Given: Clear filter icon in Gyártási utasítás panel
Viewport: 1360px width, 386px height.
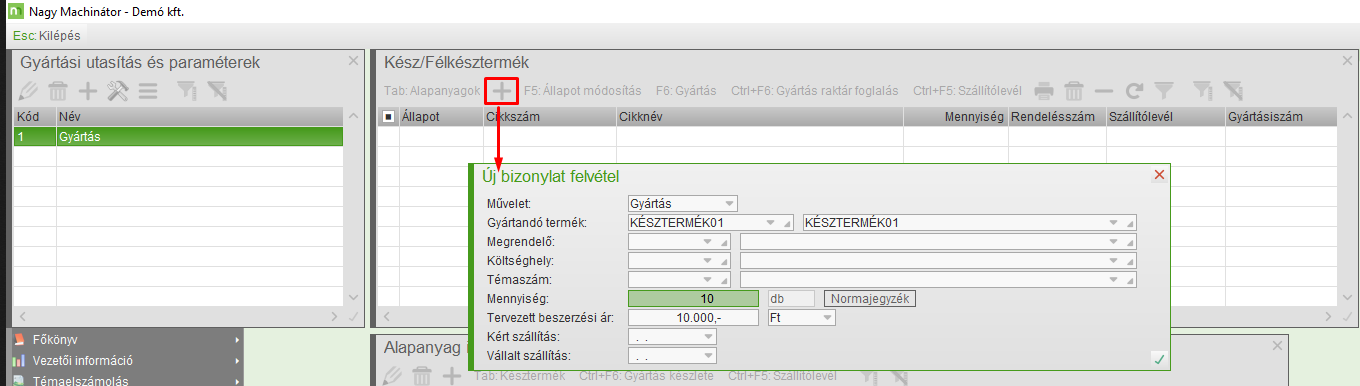Looking at the screenshot, I should [217, 91].
